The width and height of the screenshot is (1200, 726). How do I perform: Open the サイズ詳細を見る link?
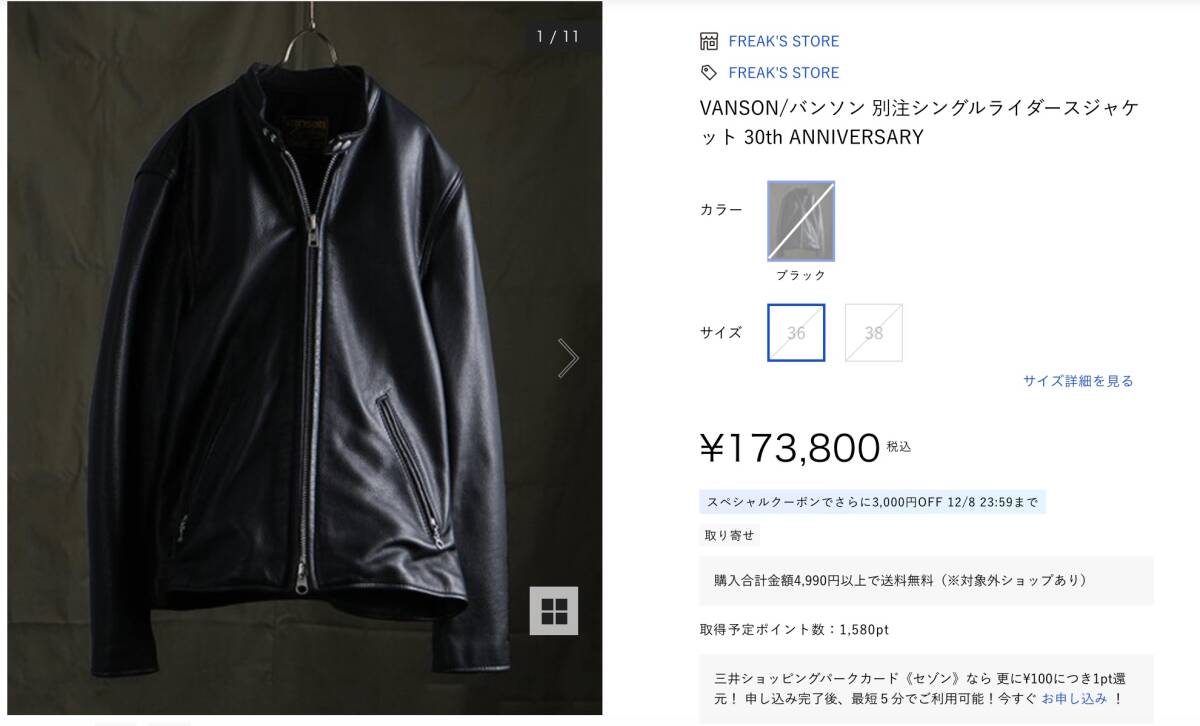point(1077,381)
